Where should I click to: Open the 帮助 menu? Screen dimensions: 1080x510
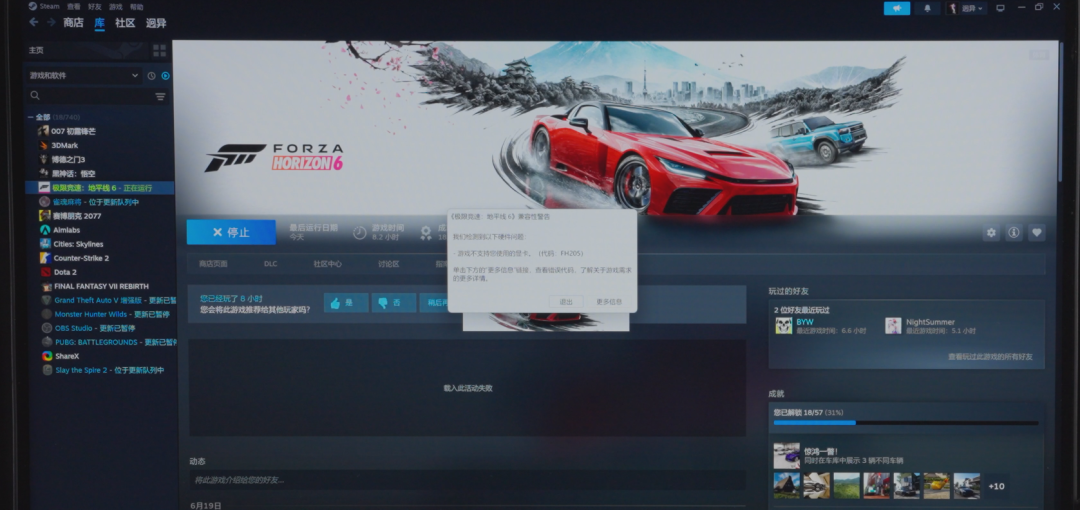click(x=136, y=7)
